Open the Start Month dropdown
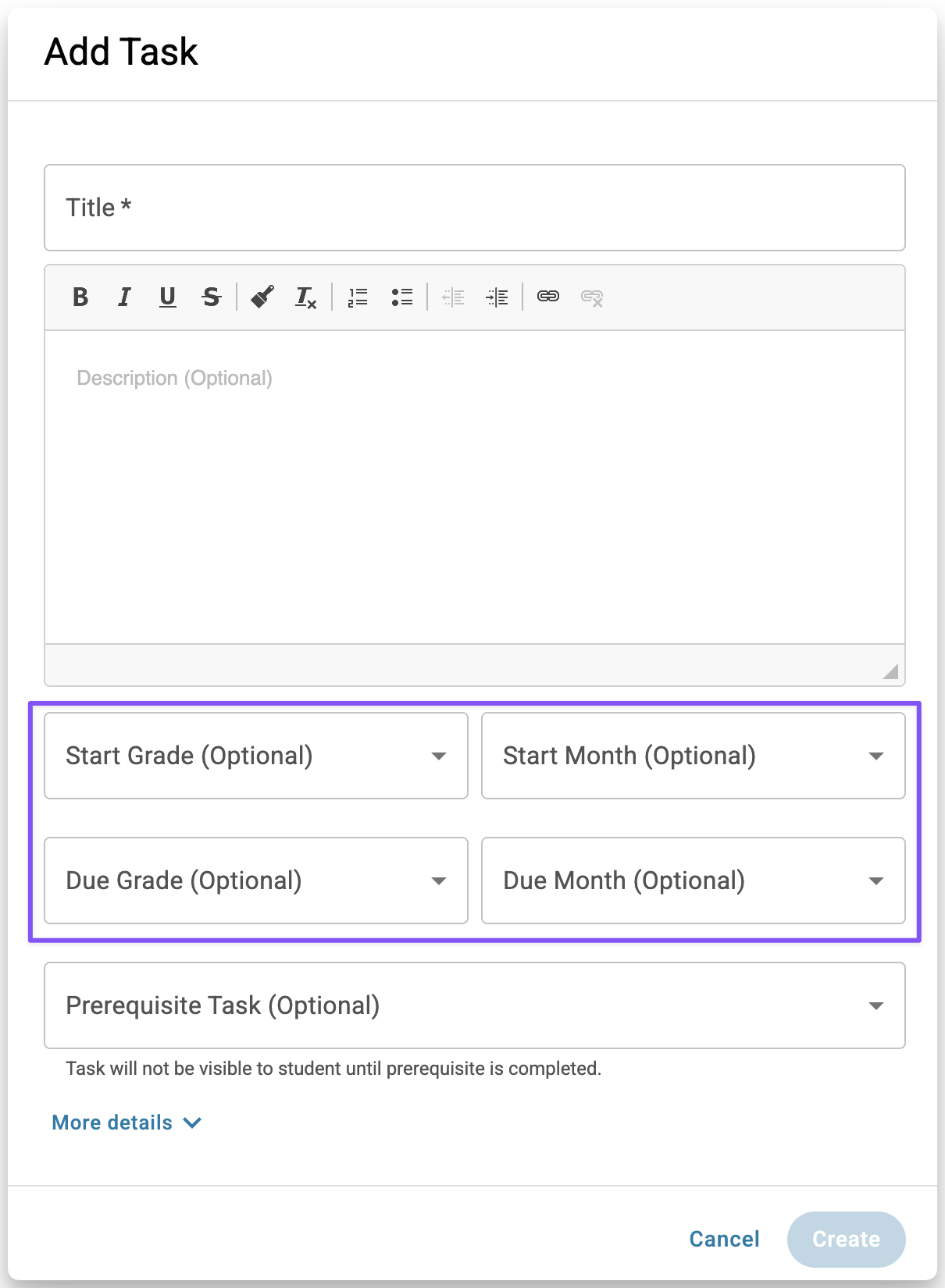The height and width of the screenshot is (1288, 945). pos(694,756)
